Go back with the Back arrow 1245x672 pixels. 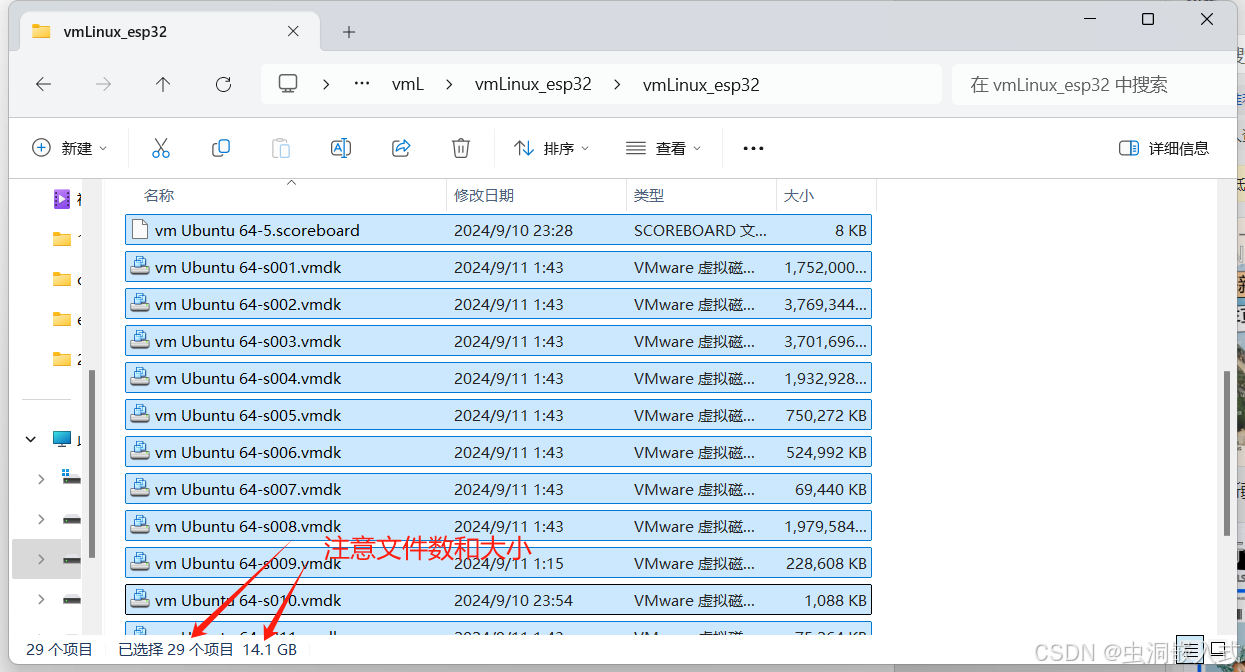click(43, 85)
